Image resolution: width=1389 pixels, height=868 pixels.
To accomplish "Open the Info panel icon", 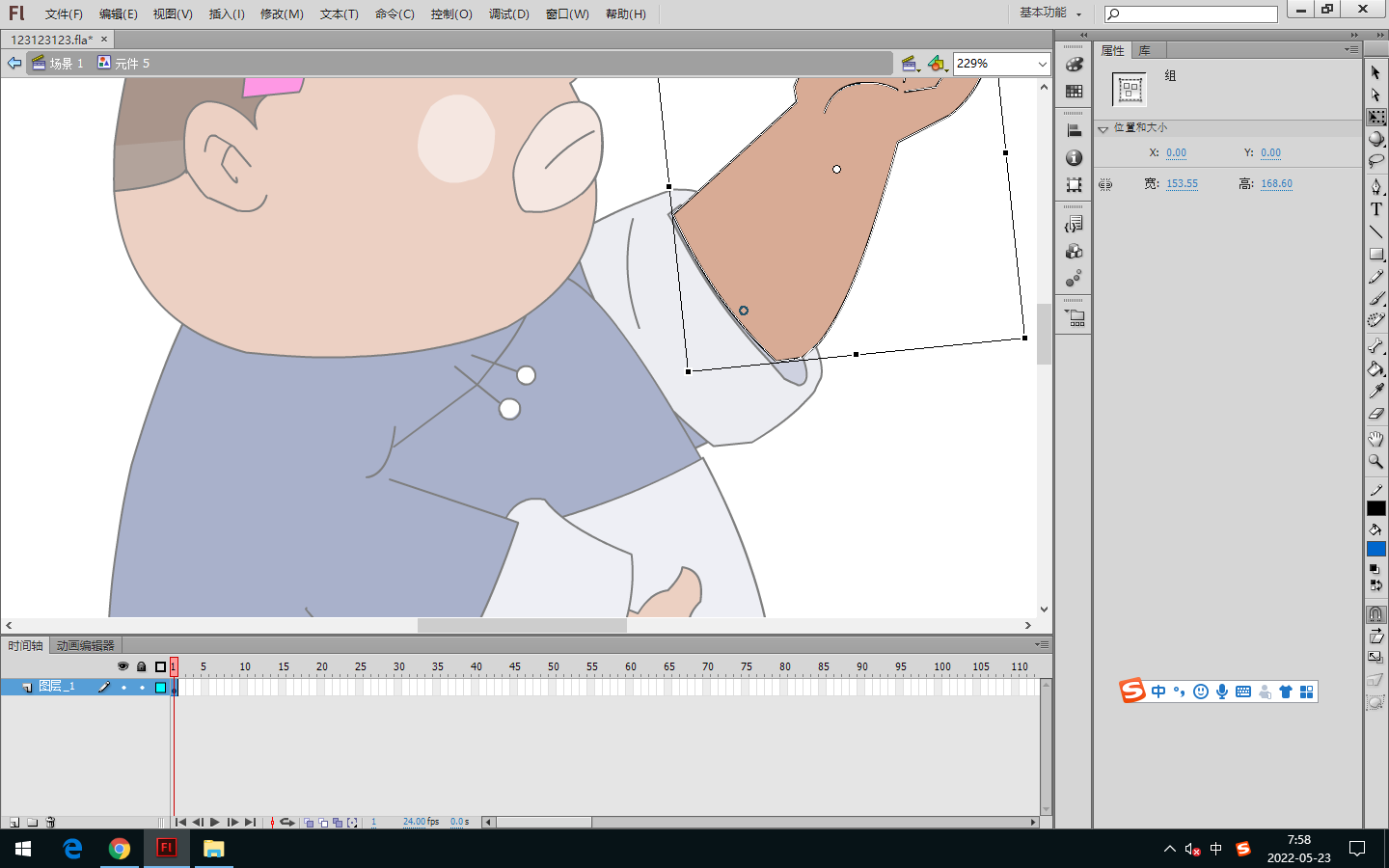I will 1074,157.
